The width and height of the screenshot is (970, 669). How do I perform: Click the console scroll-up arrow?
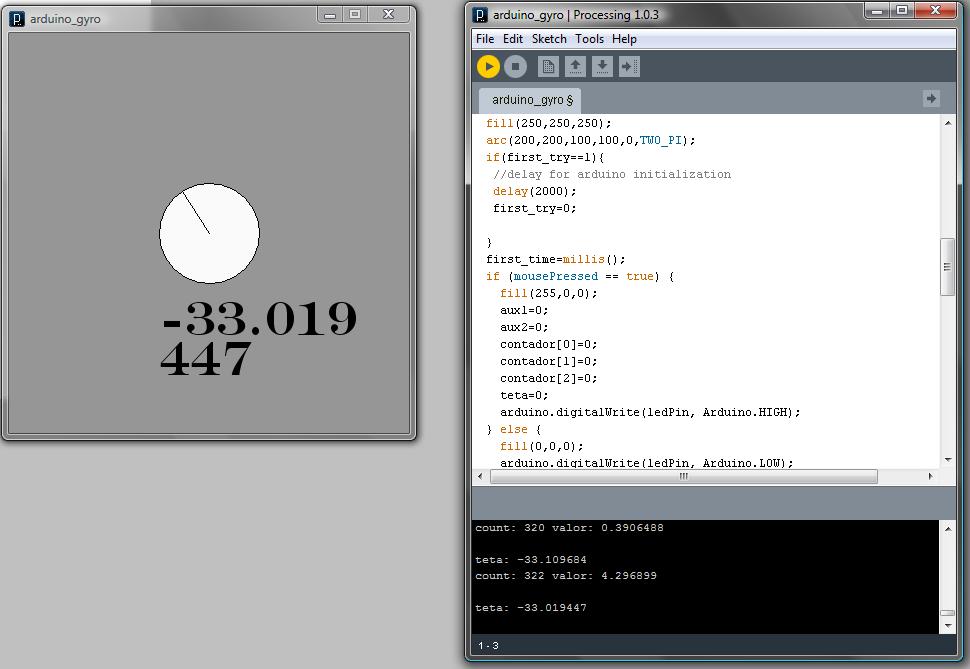(948, 528)
